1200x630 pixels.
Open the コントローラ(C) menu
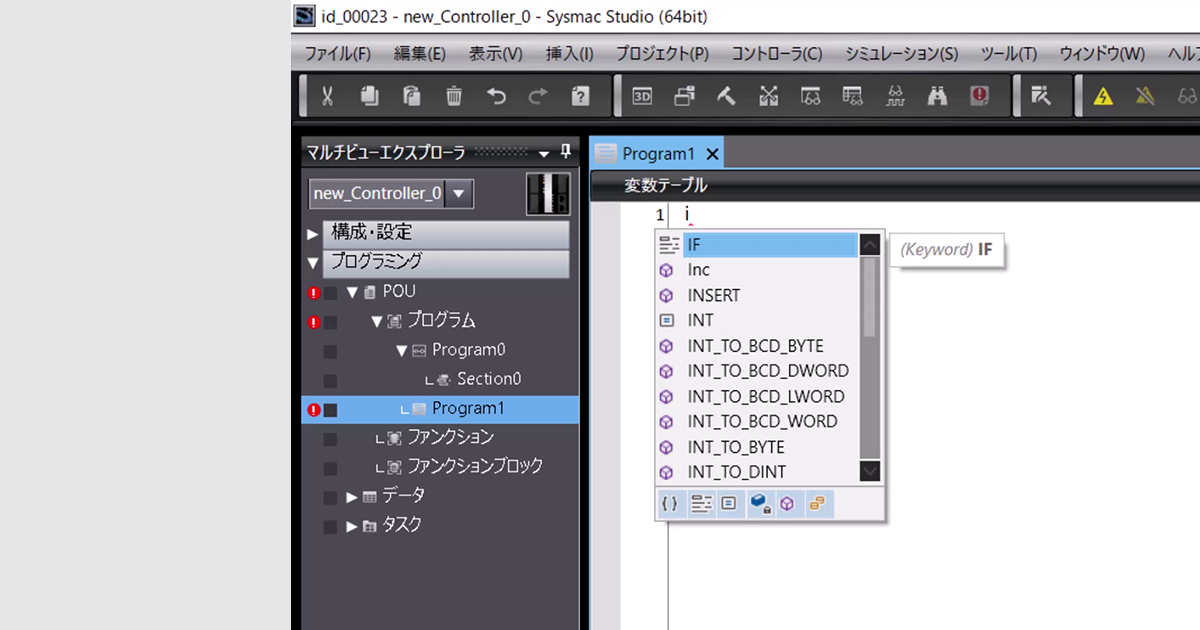[777, 53]
